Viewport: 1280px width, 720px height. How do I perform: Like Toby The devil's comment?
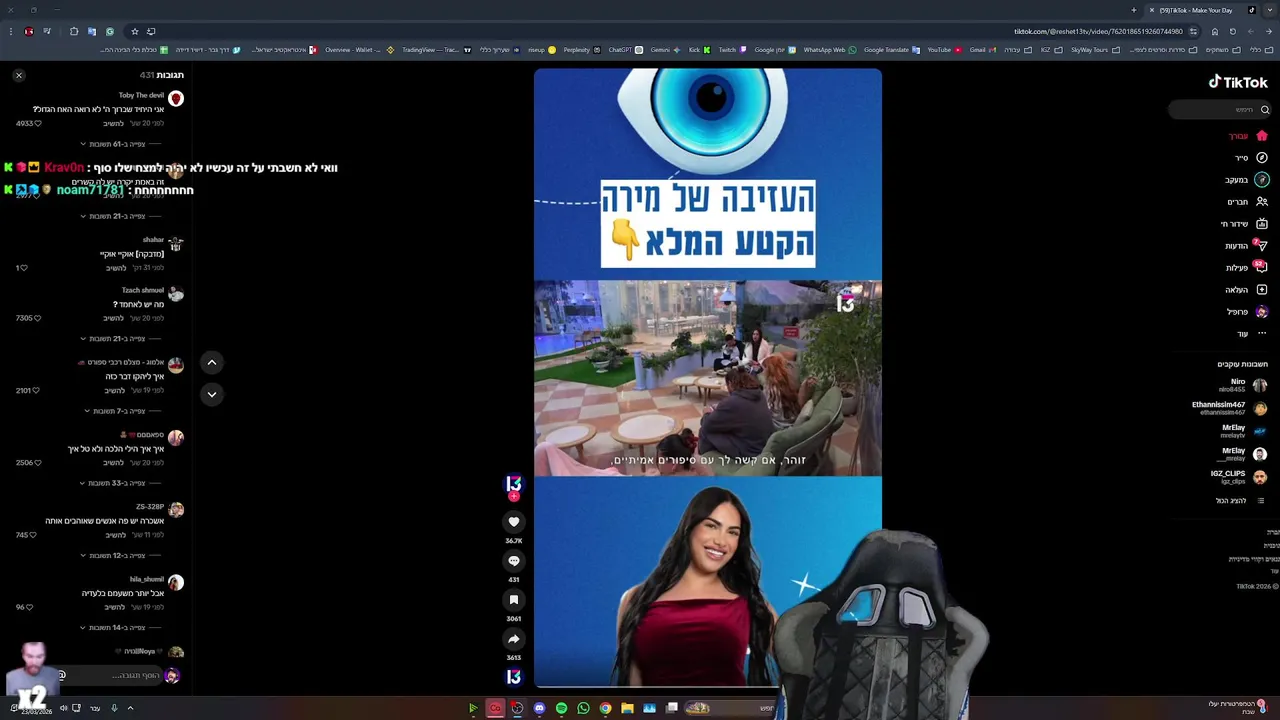point(38,123)
